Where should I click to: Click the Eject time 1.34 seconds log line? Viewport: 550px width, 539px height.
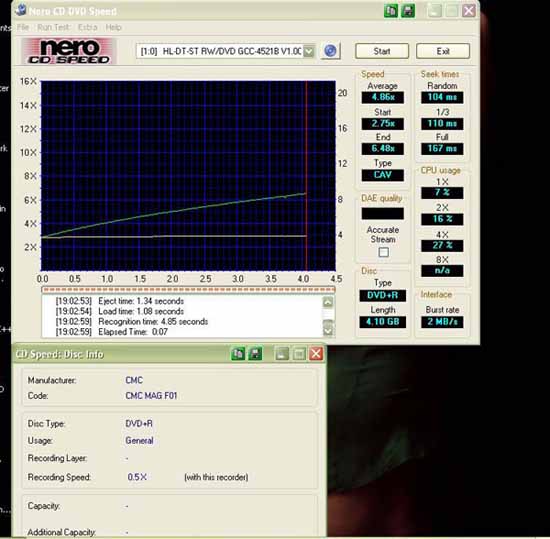pos(120,301)
